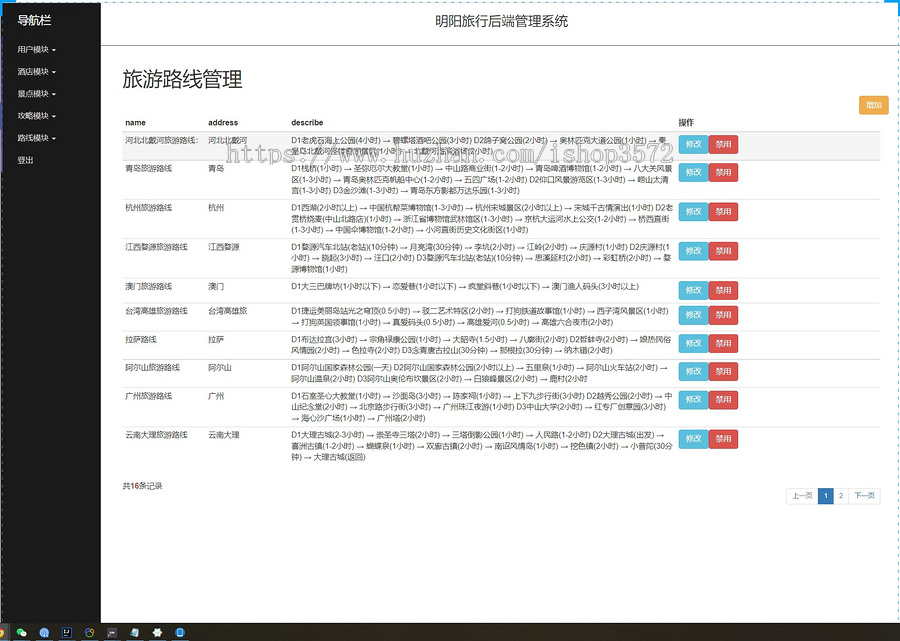Screen dimensions: 900x641
Task: Expand the 攻略模块 menu
Action: (x=36, y=116)
